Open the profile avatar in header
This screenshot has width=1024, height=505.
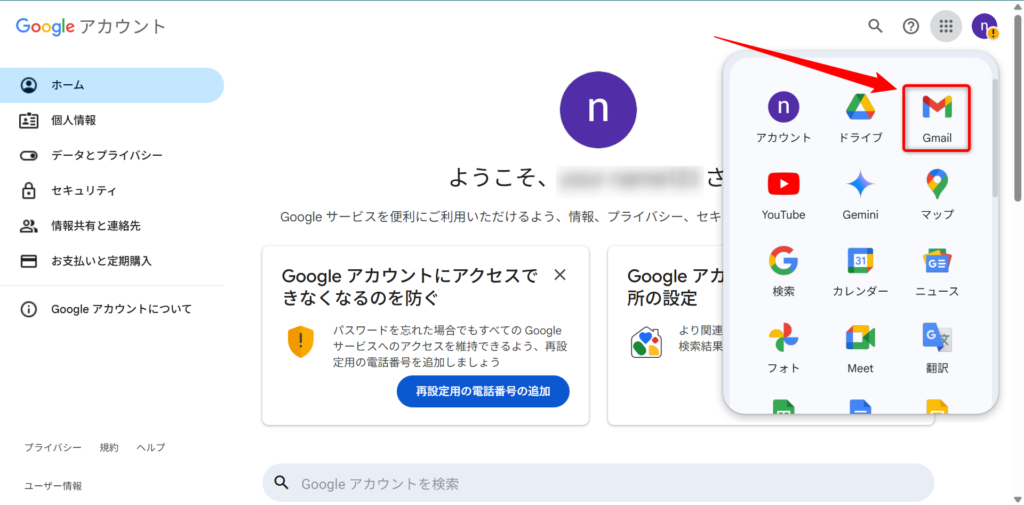click(984, 26)
